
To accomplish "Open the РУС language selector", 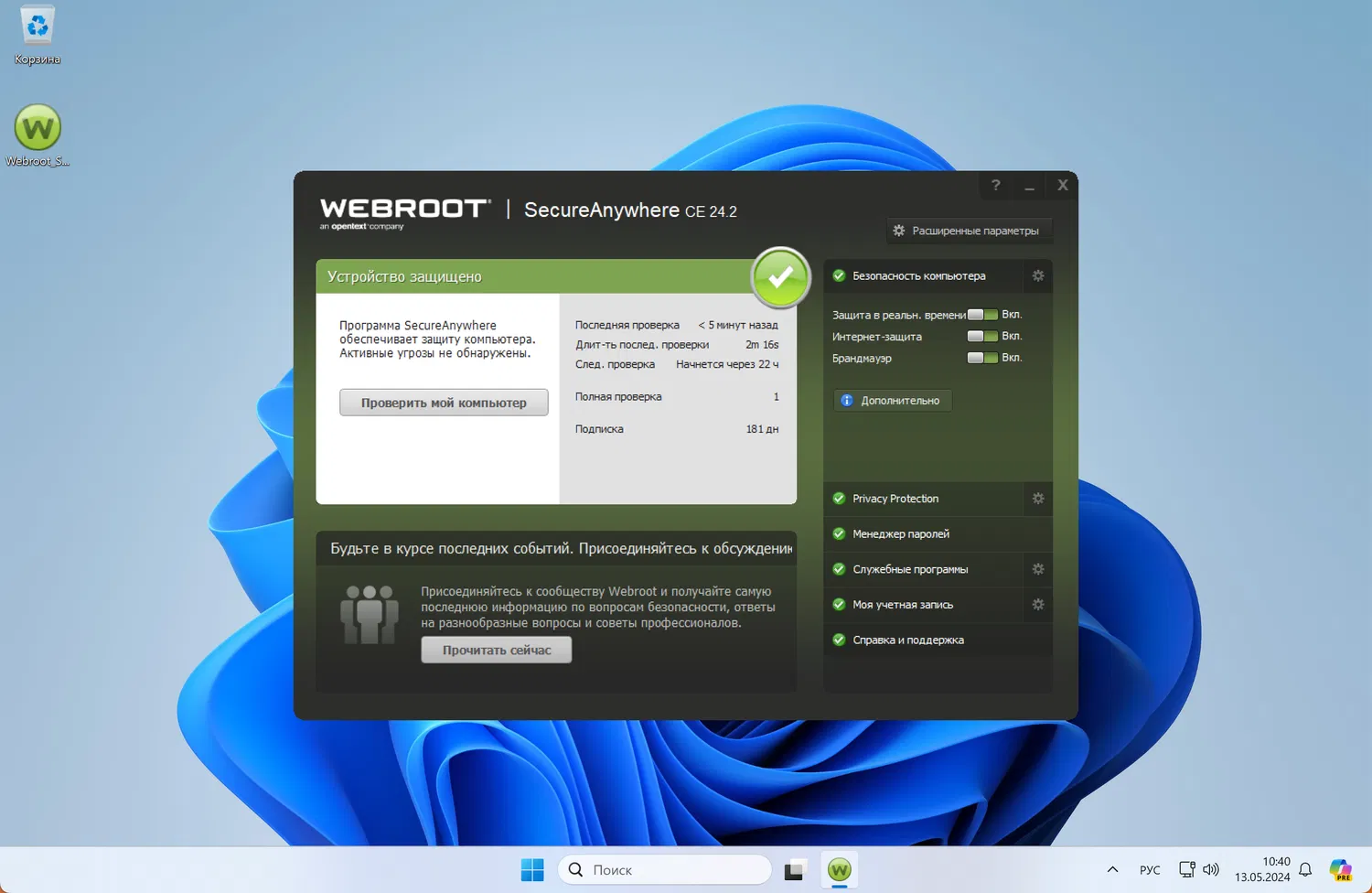I will 1149,869.
